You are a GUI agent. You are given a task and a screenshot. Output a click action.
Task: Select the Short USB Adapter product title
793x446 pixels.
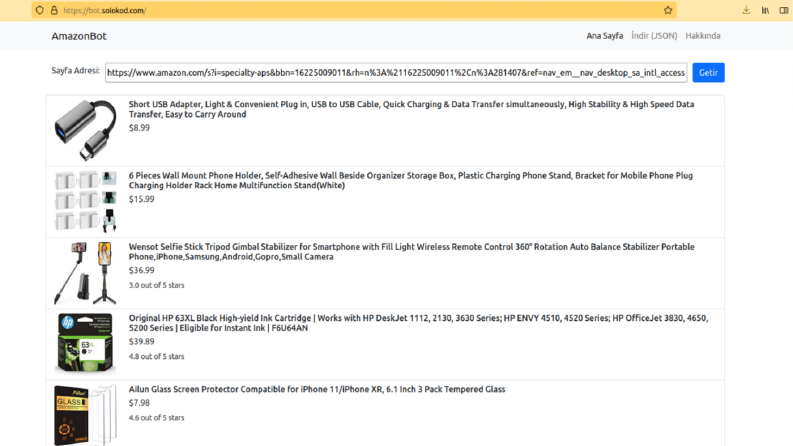[x=411, y=109]
